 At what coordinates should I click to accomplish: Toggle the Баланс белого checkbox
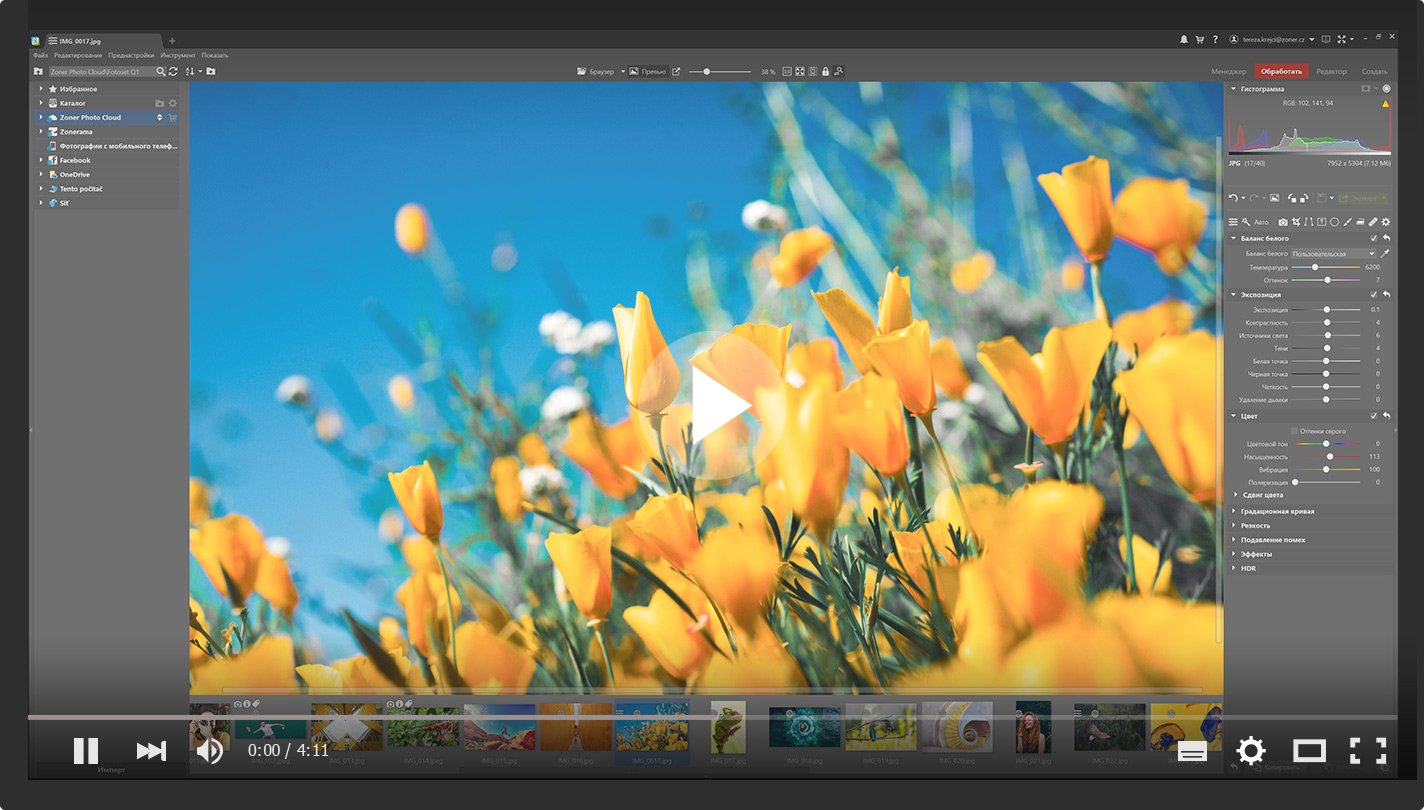tap(1373, 238)
